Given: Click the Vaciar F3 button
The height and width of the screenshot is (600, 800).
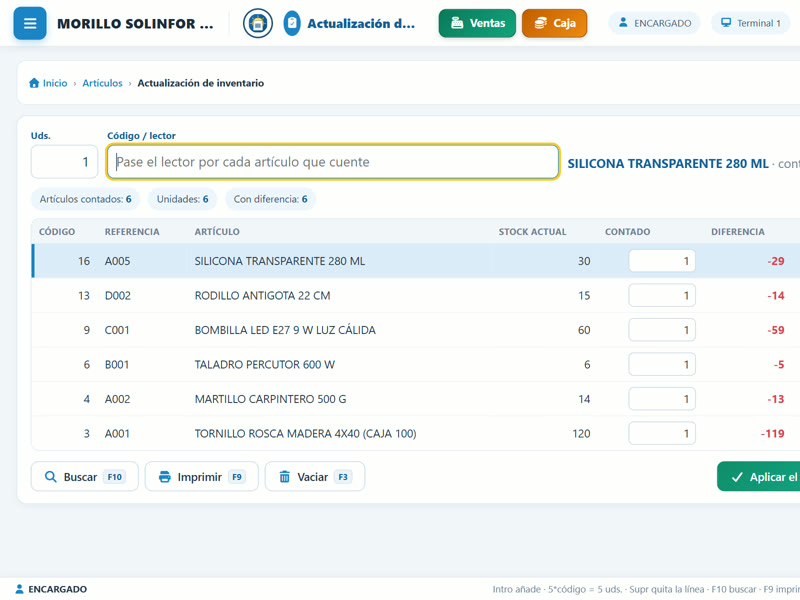Looking at the screenshot, I should click(315, 477).
